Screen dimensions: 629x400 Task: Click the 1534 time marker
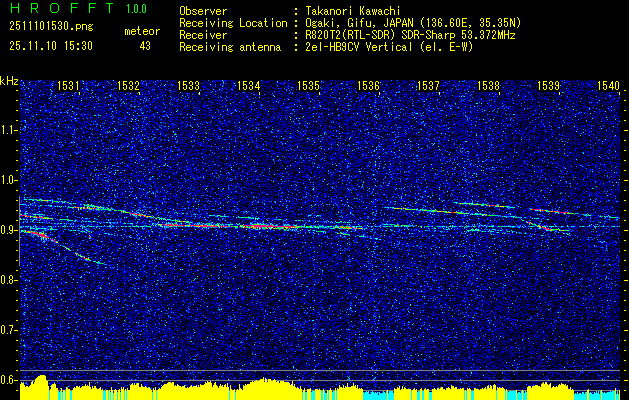click(248, 85)
